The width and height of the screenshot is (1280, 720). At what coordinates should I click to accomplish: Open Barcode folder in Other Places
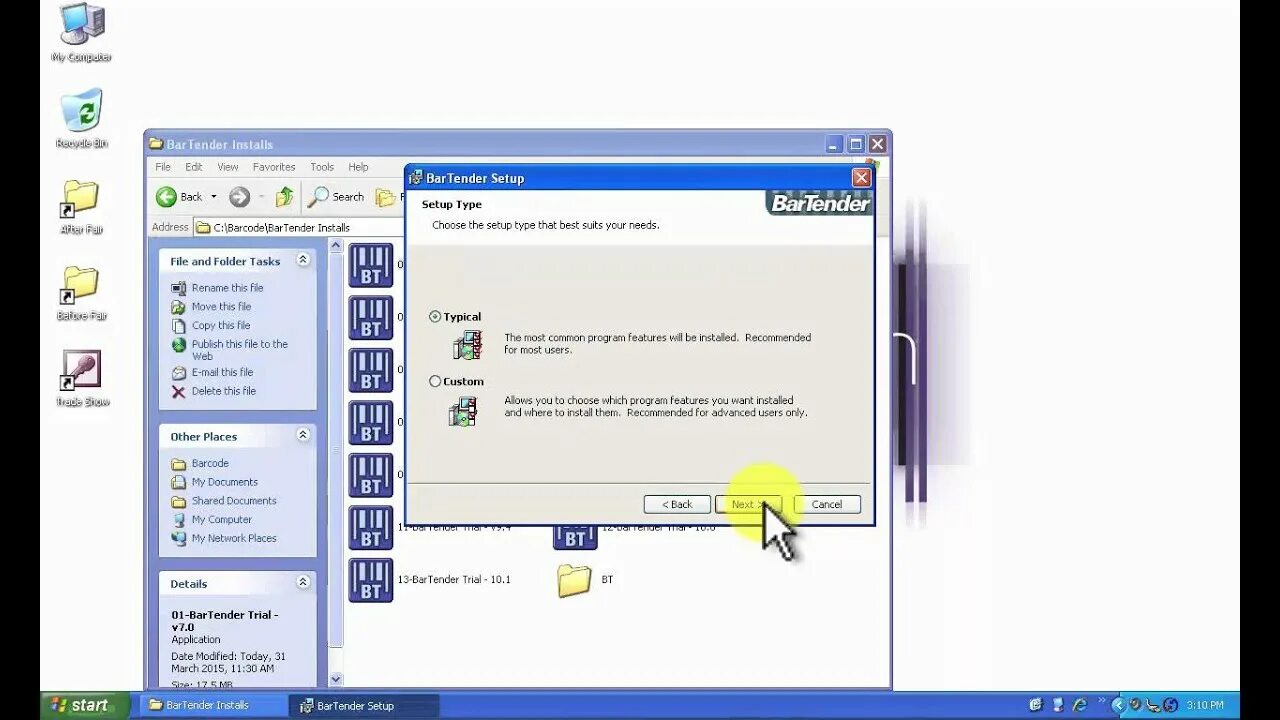click(210, 464)
